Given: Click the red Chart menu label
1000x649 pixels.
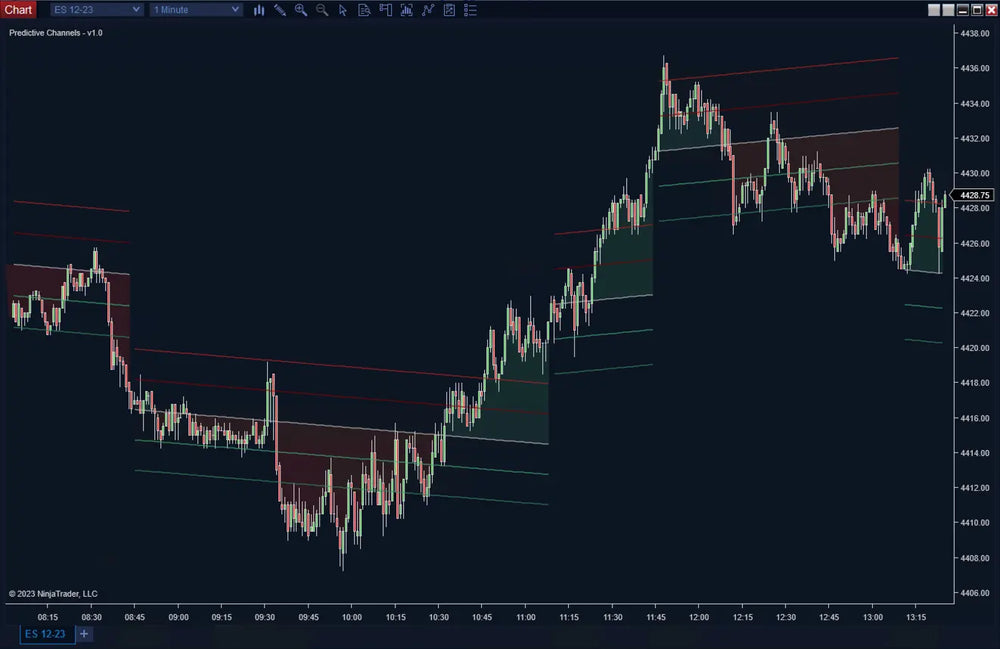Looking at the screenshot, I should click(18, 10).
